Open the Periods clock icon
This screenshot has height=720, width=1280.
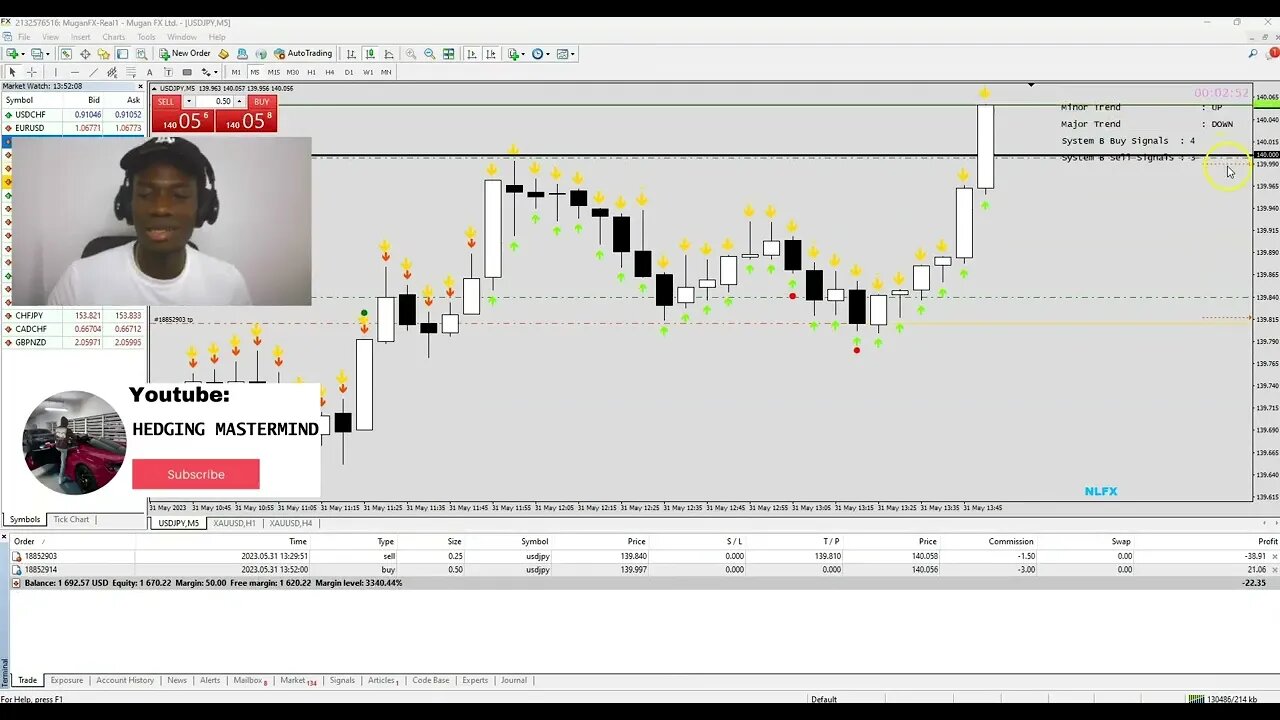click(x=538, y=54)
